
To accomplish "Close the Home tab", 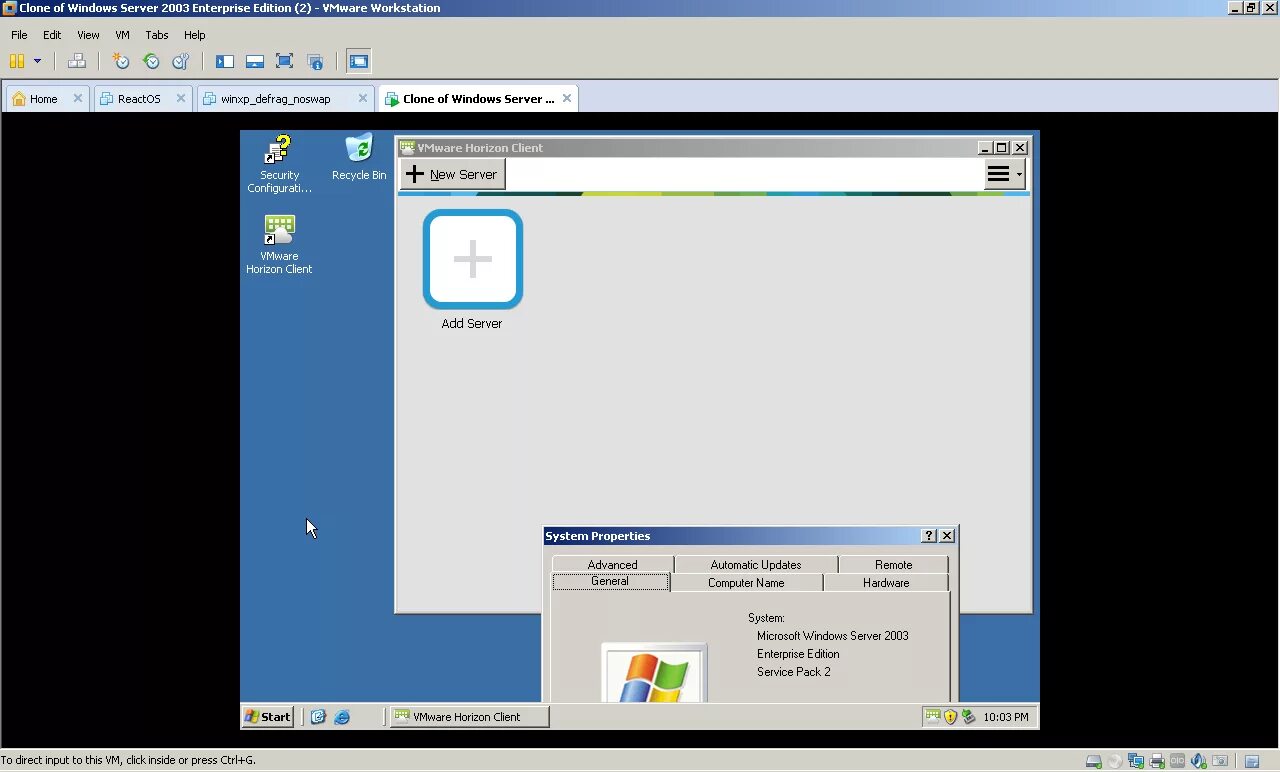I will tap(78, 98).
